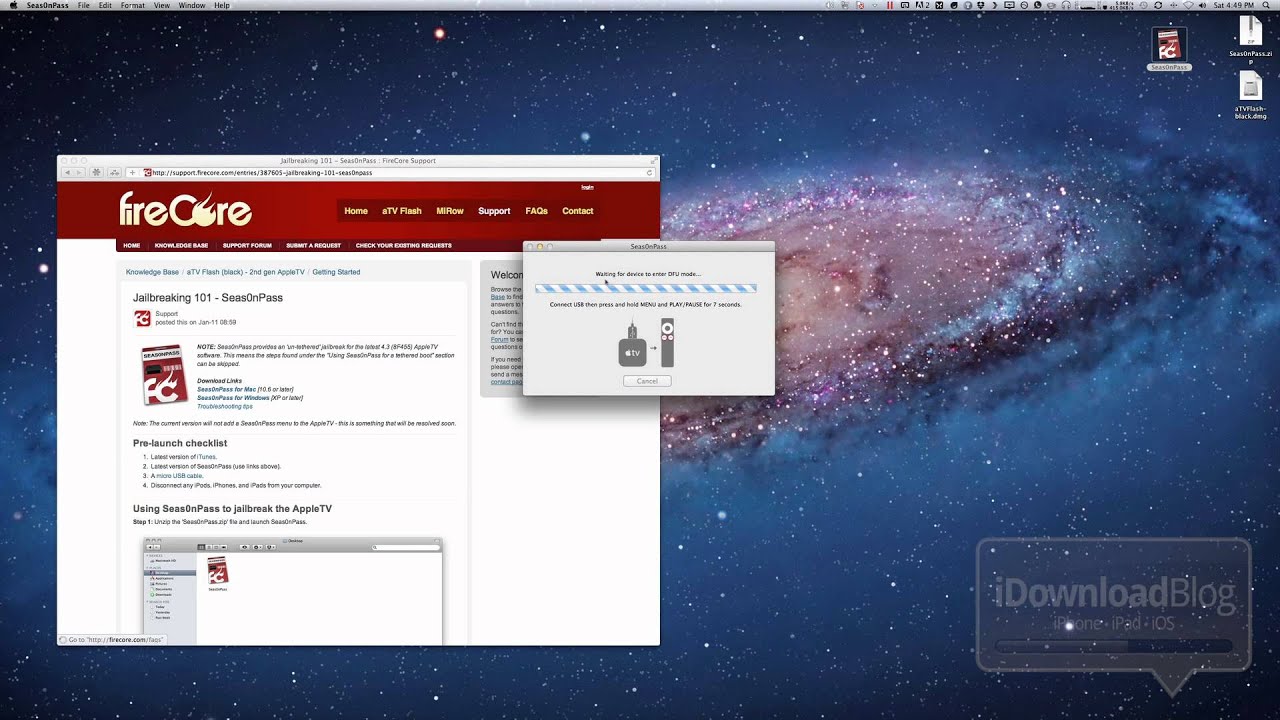1280x720 pixels.
Task: Click CHECK YOUR EXISTING REQUESTS
Action: pos(404,245)
